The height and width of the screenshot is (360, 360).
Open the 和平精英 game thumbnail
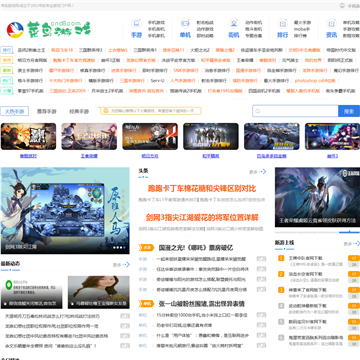(x=211, y=136)
